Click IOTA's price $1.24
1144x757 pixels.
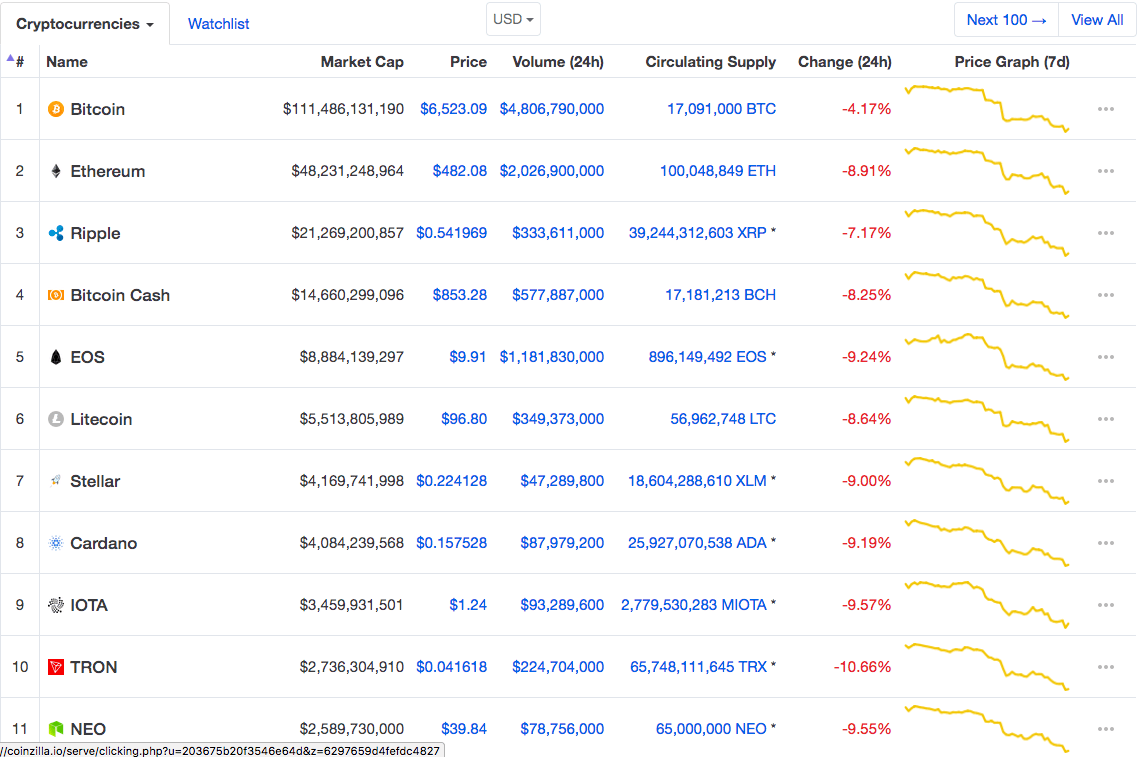tap(468, 605)
